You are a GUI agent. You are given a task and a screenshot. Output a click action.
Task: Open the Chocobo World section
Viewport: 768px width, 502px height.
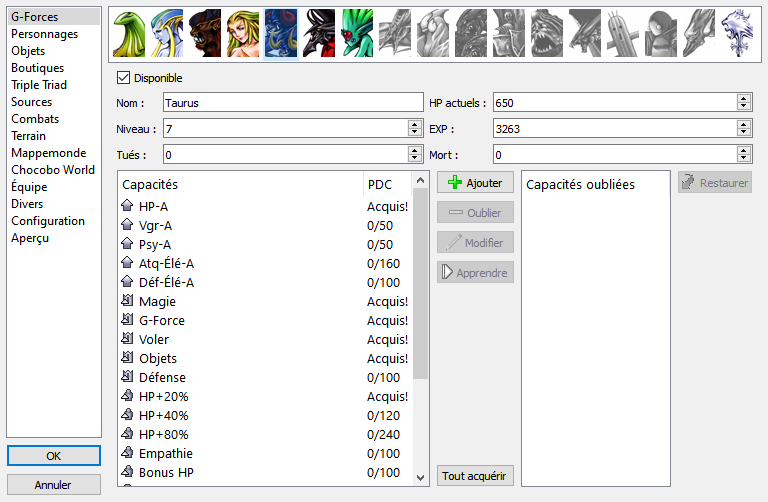54,170
